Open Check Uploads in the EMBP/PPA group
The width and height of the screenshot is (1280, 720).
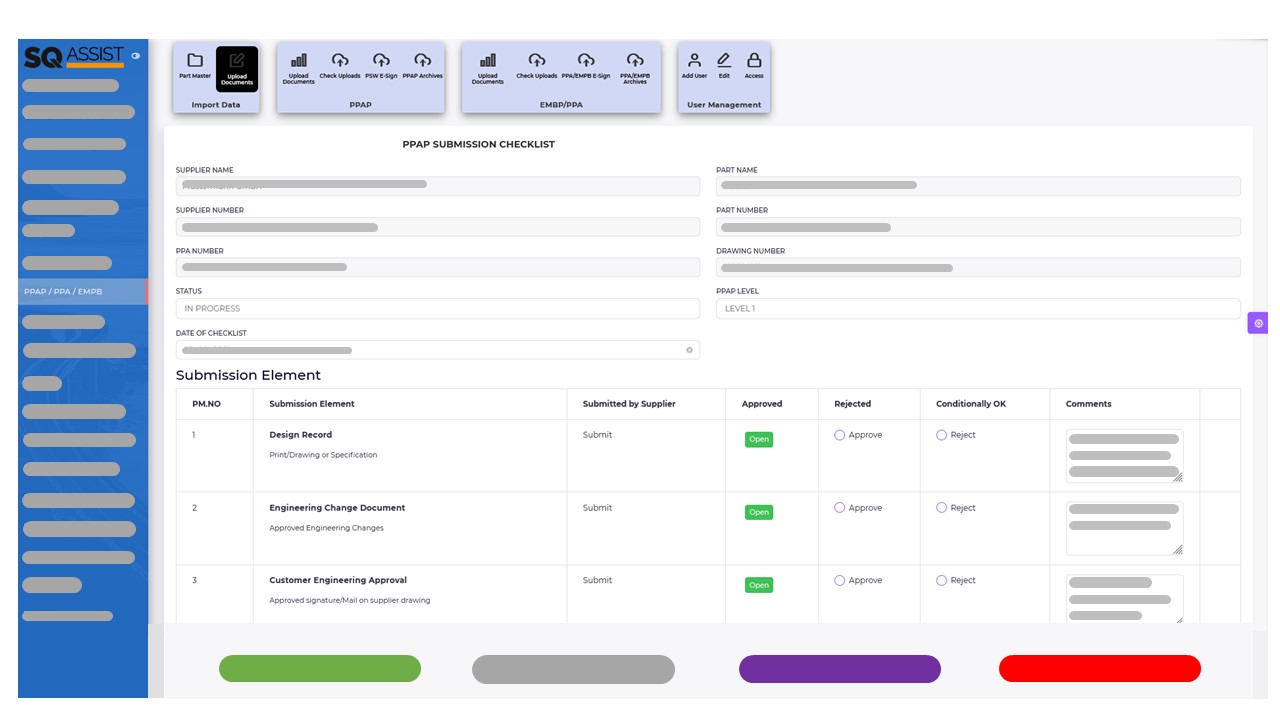tap(537, 66)
